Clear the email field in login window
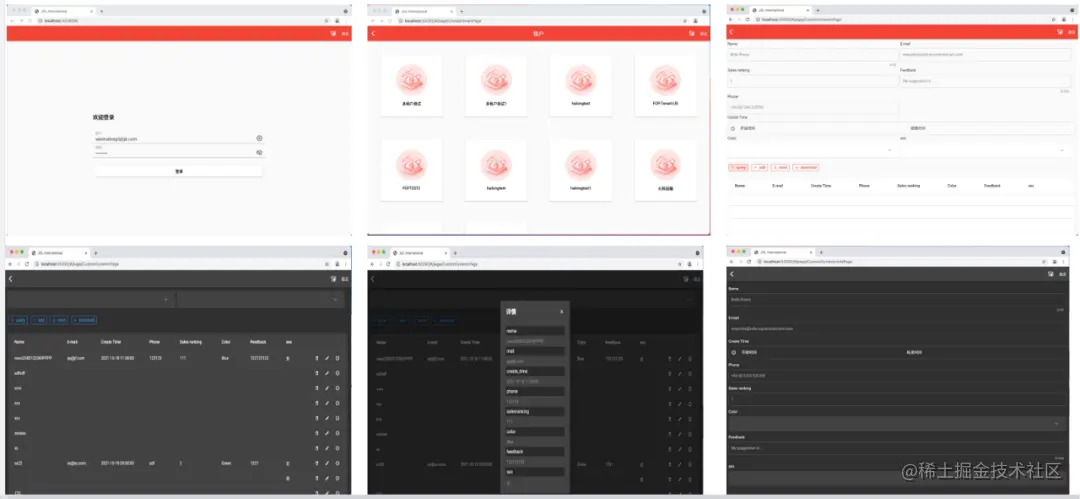The width and height of the screenshot is (1080, 499). [x=260, y=138]
